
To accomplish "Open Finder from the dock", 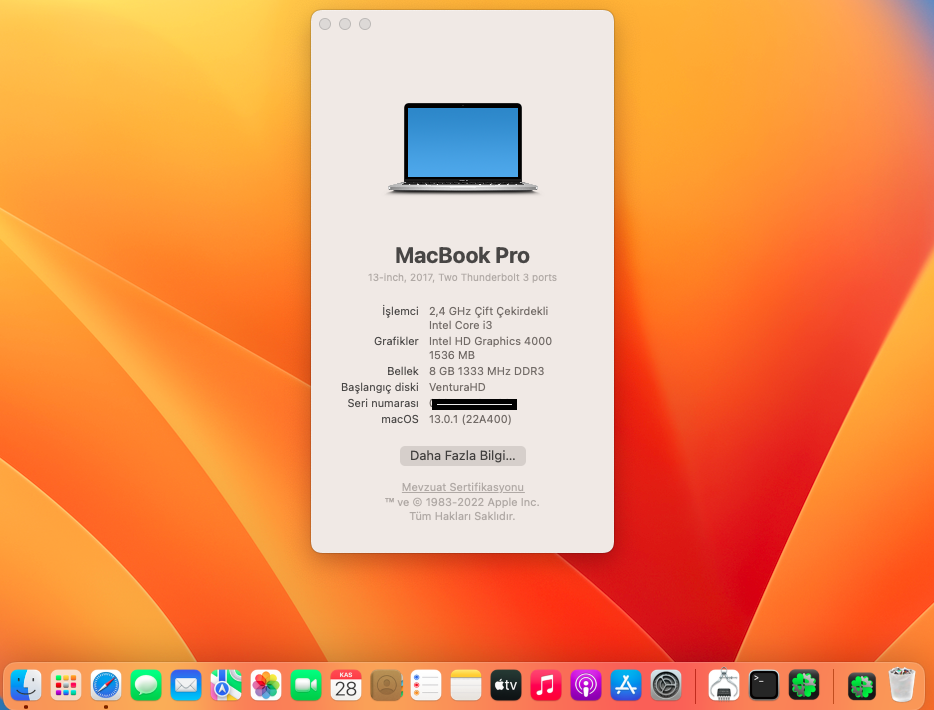I will [x=26, y=685].
